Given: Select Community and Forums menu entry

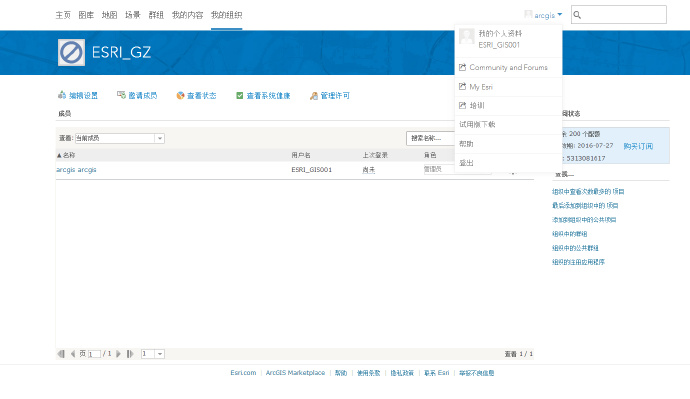Looking at the screenshot, I should (508, 67).
